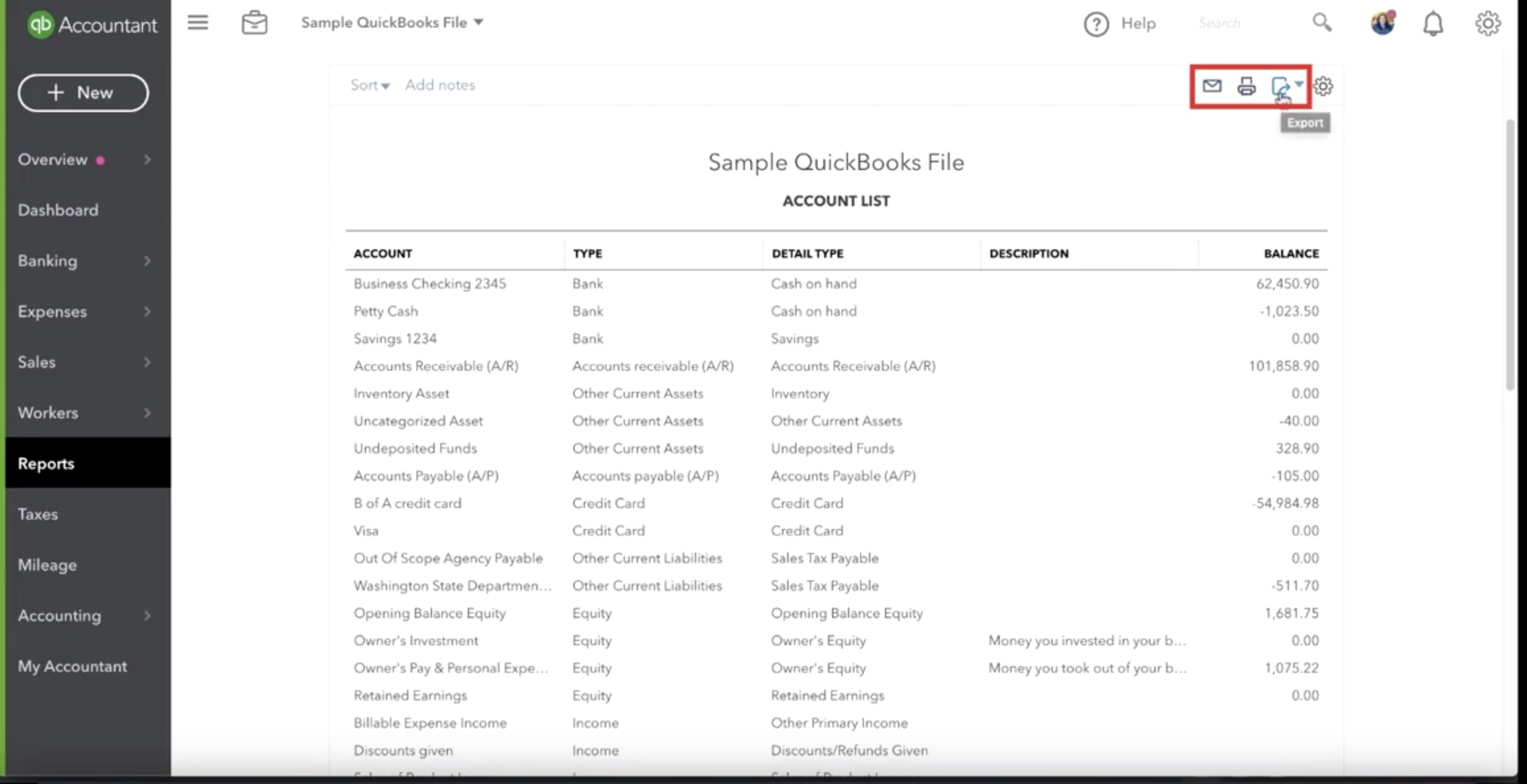Open the briefcase accountant tools icon
Viewport: 1527px width, 784px height.
255,23
